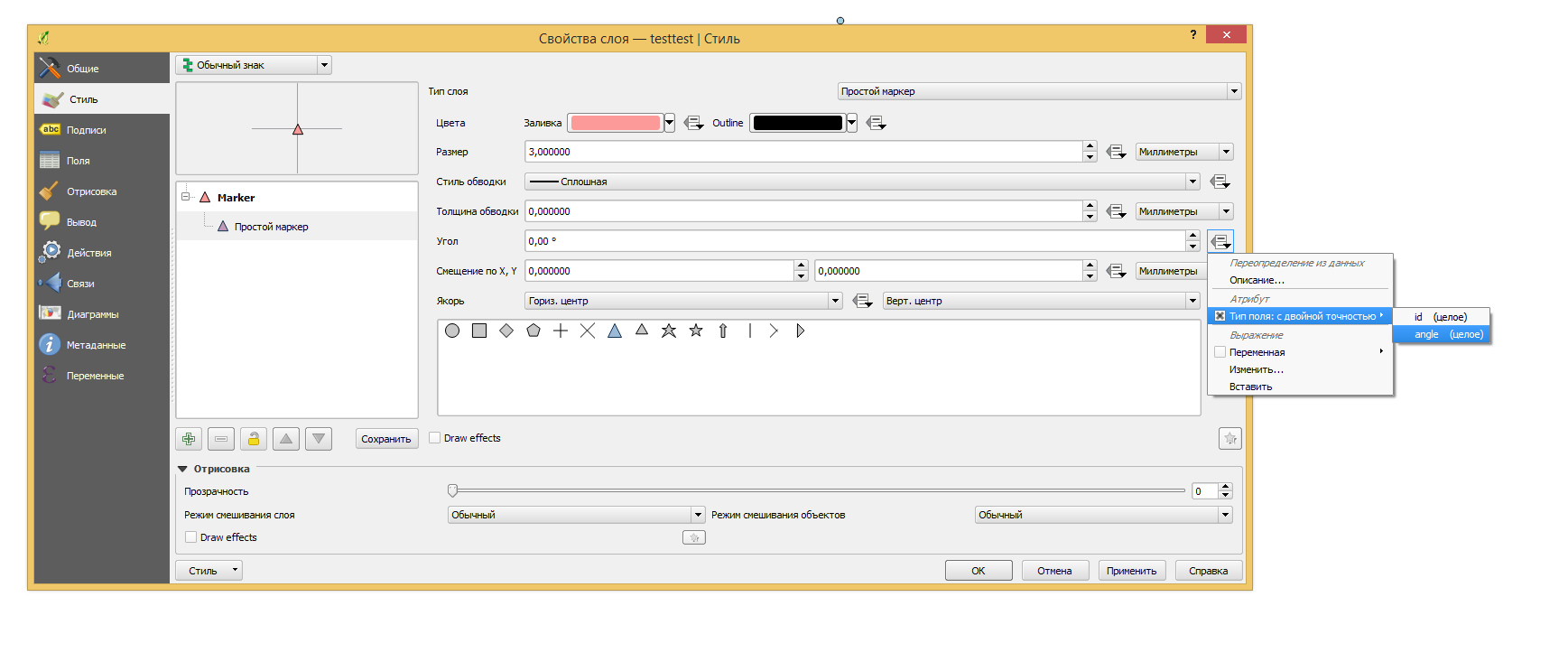Screen dimensions: 1568x662
Task: Click the lock symbol layer icon
Action: [x=254, y=439]
